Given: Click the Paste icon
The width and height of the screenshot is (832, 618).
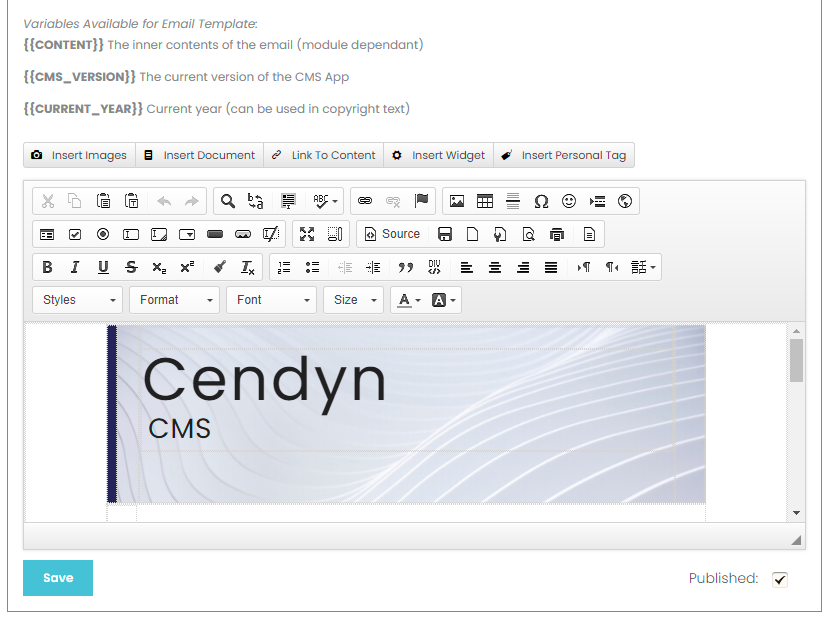Looking at the screenshot, I should [103, 201].
